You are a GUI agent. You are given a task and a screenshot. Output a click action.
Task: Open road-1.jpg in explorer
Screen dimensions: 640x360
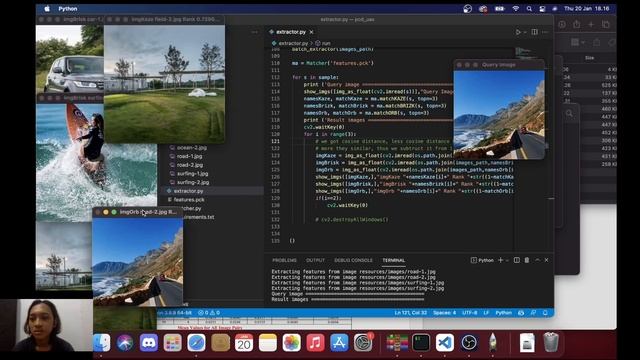point(189,156)
